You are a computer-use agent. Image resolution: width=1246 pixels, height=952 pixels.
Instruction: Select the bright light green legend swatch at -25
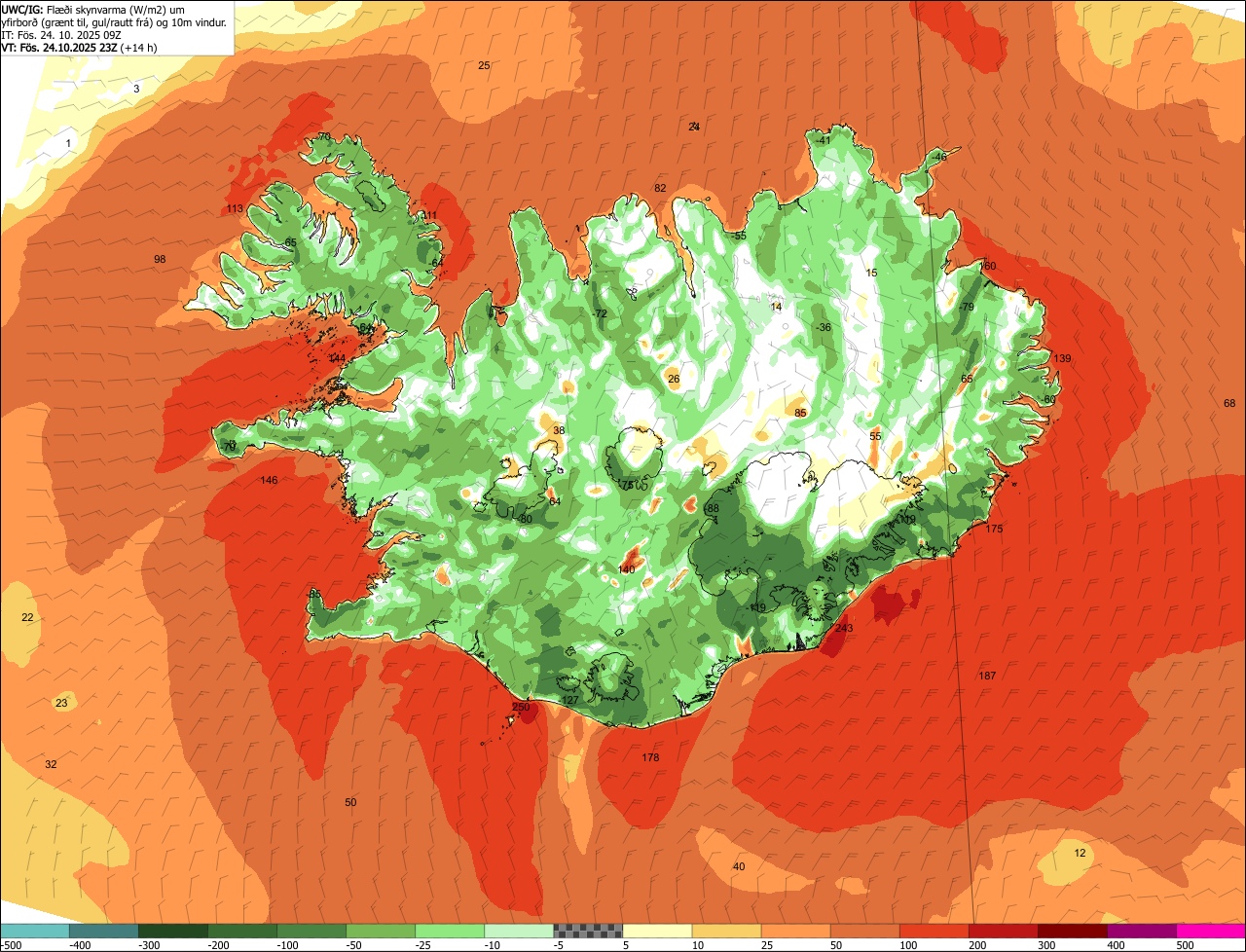[x=450, y=931]
